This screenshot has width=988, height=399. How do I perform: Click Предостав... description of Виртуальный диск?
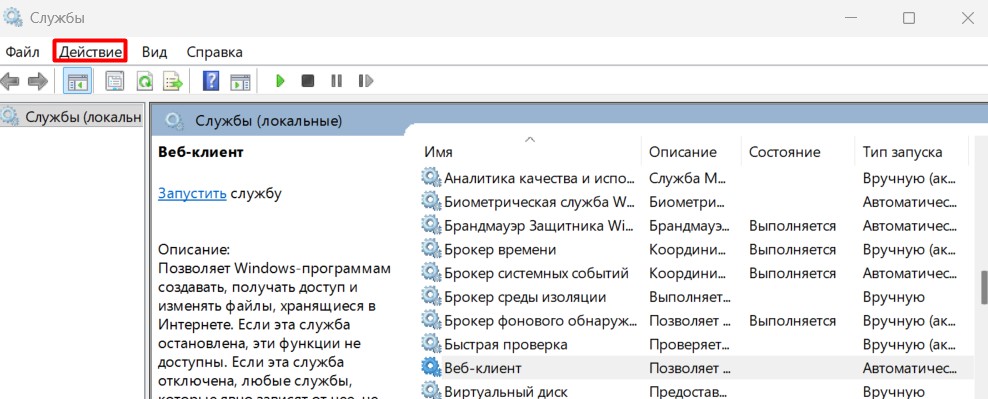[x=689, y=392]
